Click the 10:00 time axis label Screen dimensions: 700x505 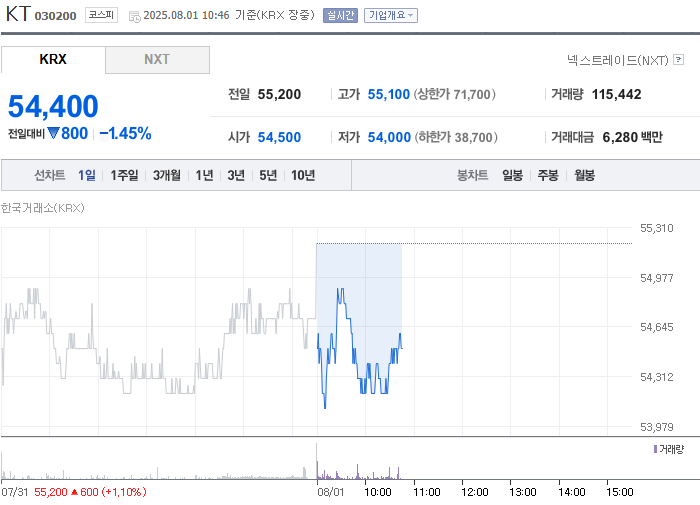pos(378,492)
